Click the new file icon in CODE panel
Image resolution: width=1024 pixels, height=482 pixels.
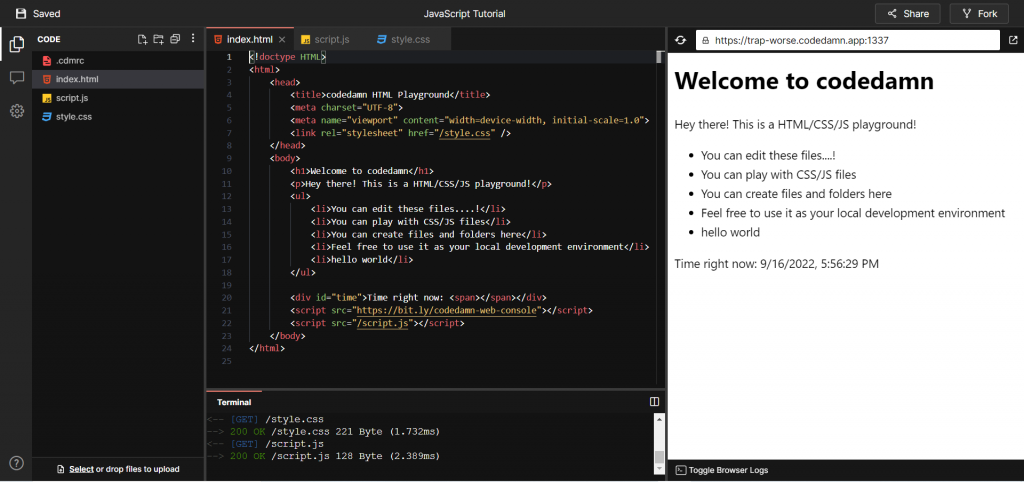pos(142,39)
